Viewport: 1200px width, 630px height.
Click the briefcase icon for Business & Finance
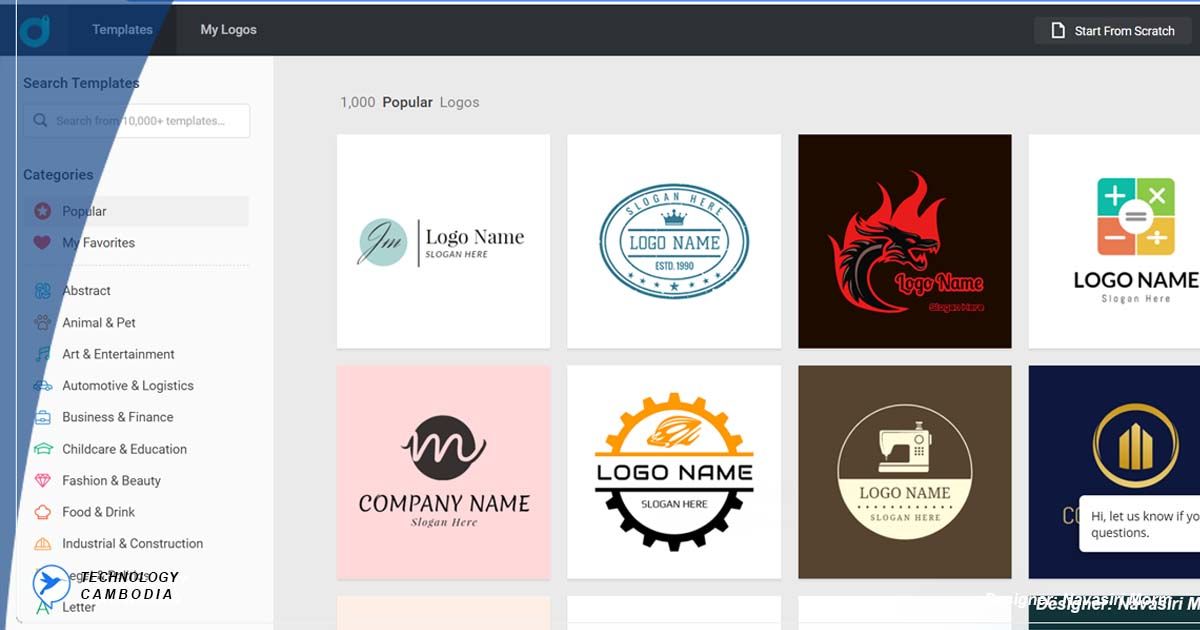(42, 417)
